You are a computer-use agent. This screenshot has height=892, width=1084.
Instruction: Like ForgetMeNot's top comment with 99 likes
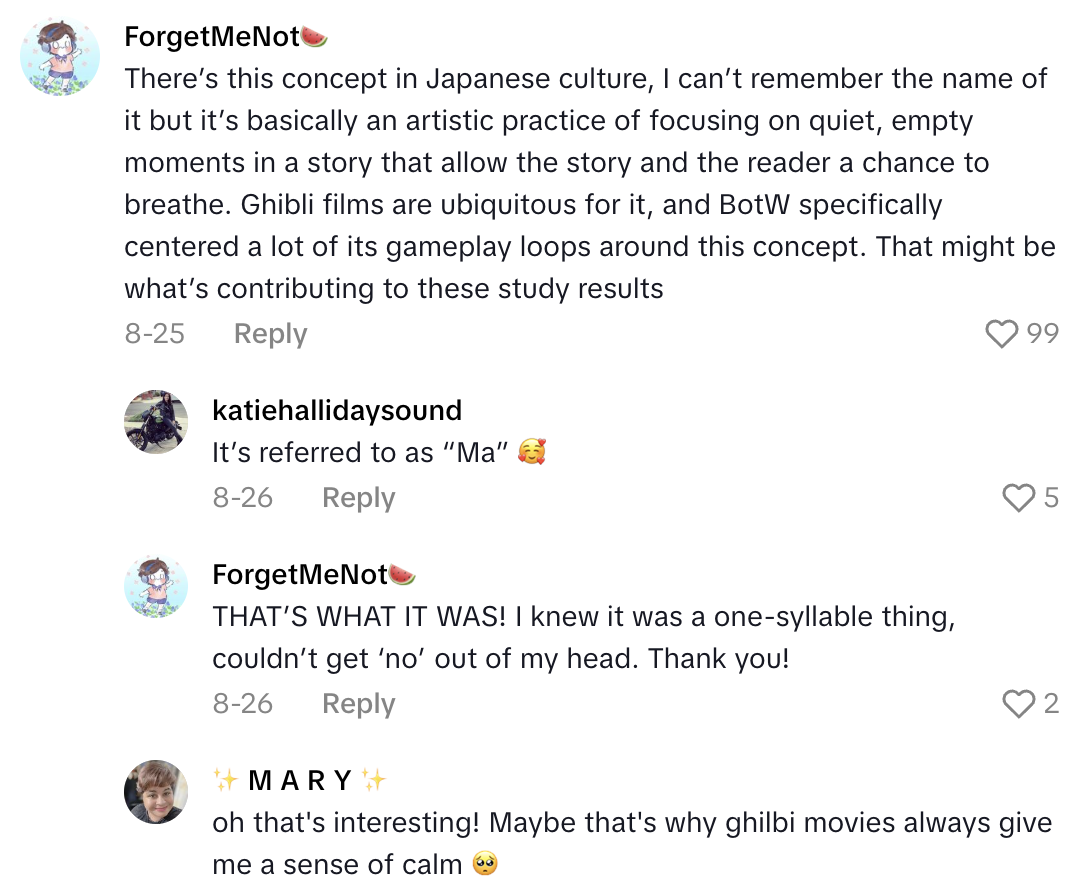pos(1001,334)
